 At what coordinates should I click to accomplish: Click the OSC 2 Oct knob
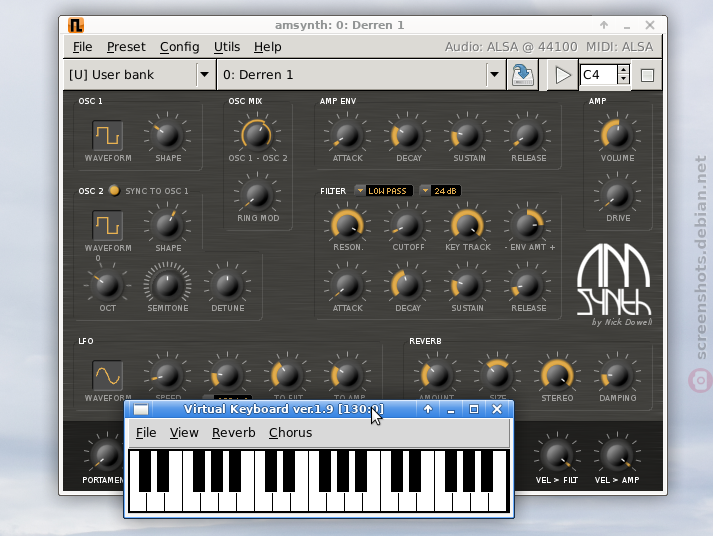tap(108, 285)
